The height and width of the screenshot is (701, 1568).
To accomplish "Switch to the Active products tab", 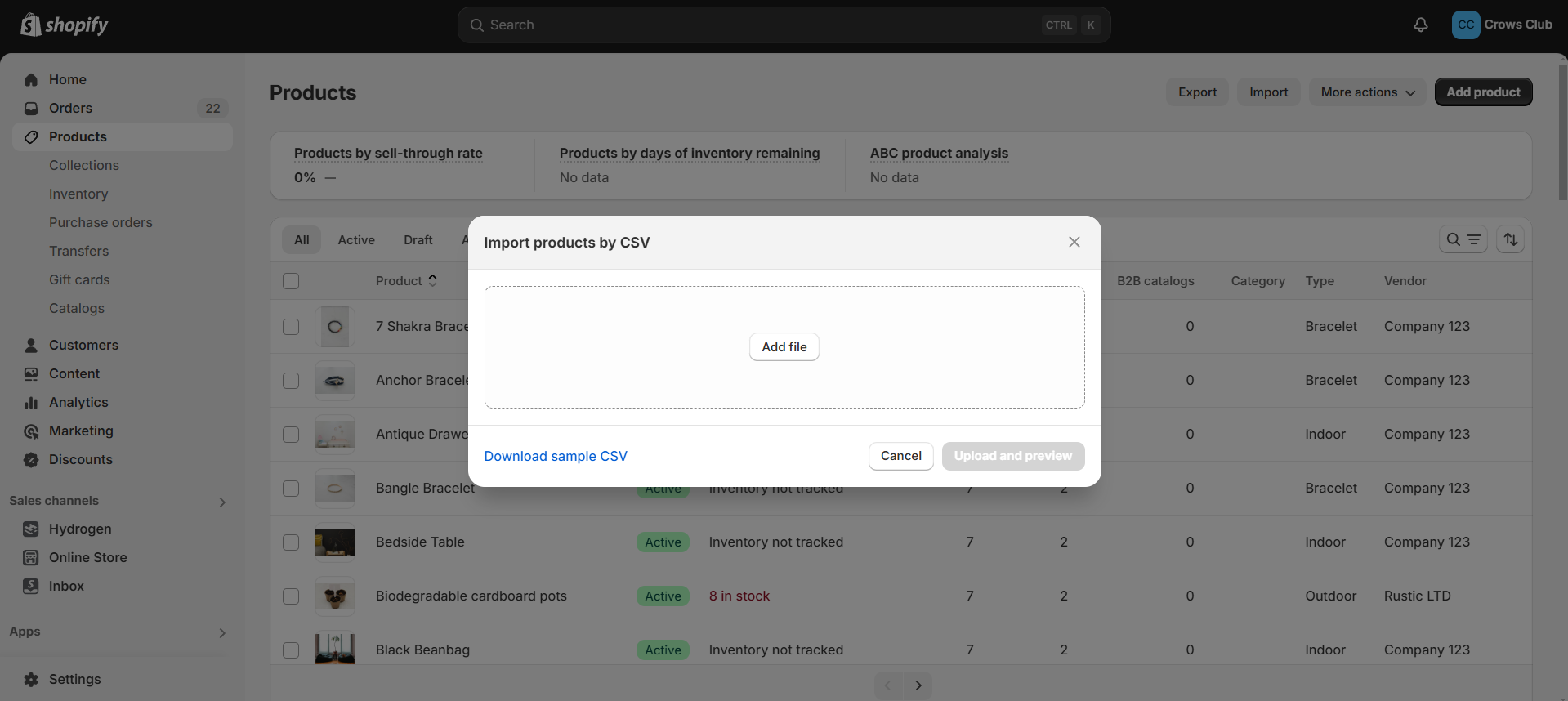I will [356, 239].
